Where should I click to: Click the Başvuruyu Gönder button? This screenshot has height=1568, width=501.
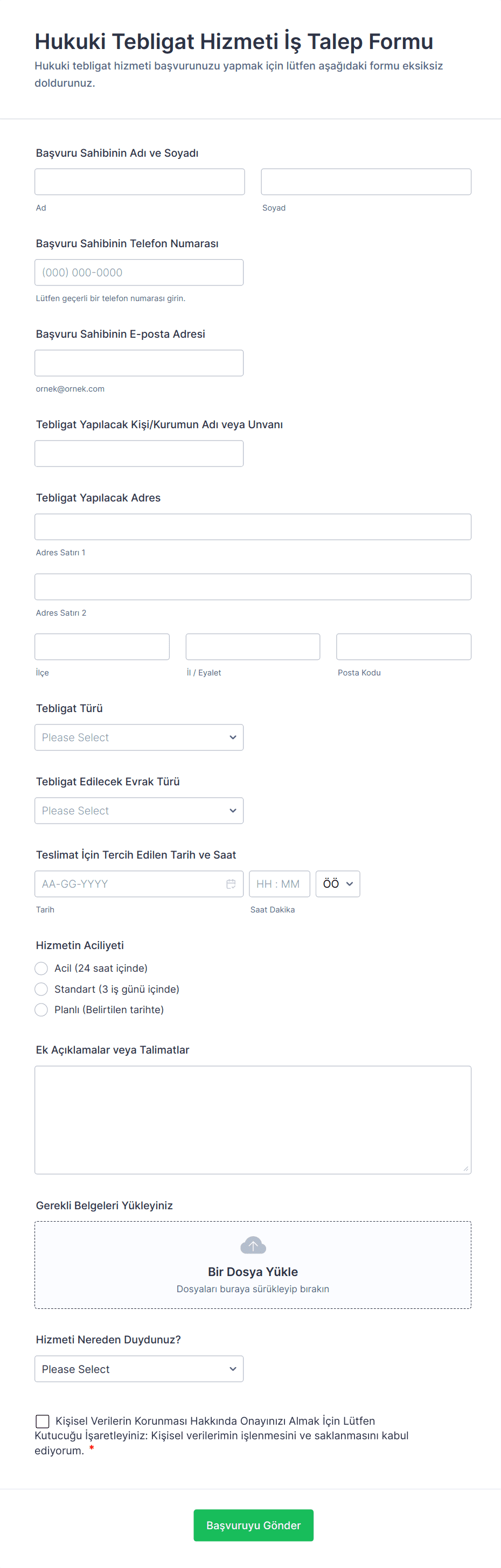point(253,1525)
